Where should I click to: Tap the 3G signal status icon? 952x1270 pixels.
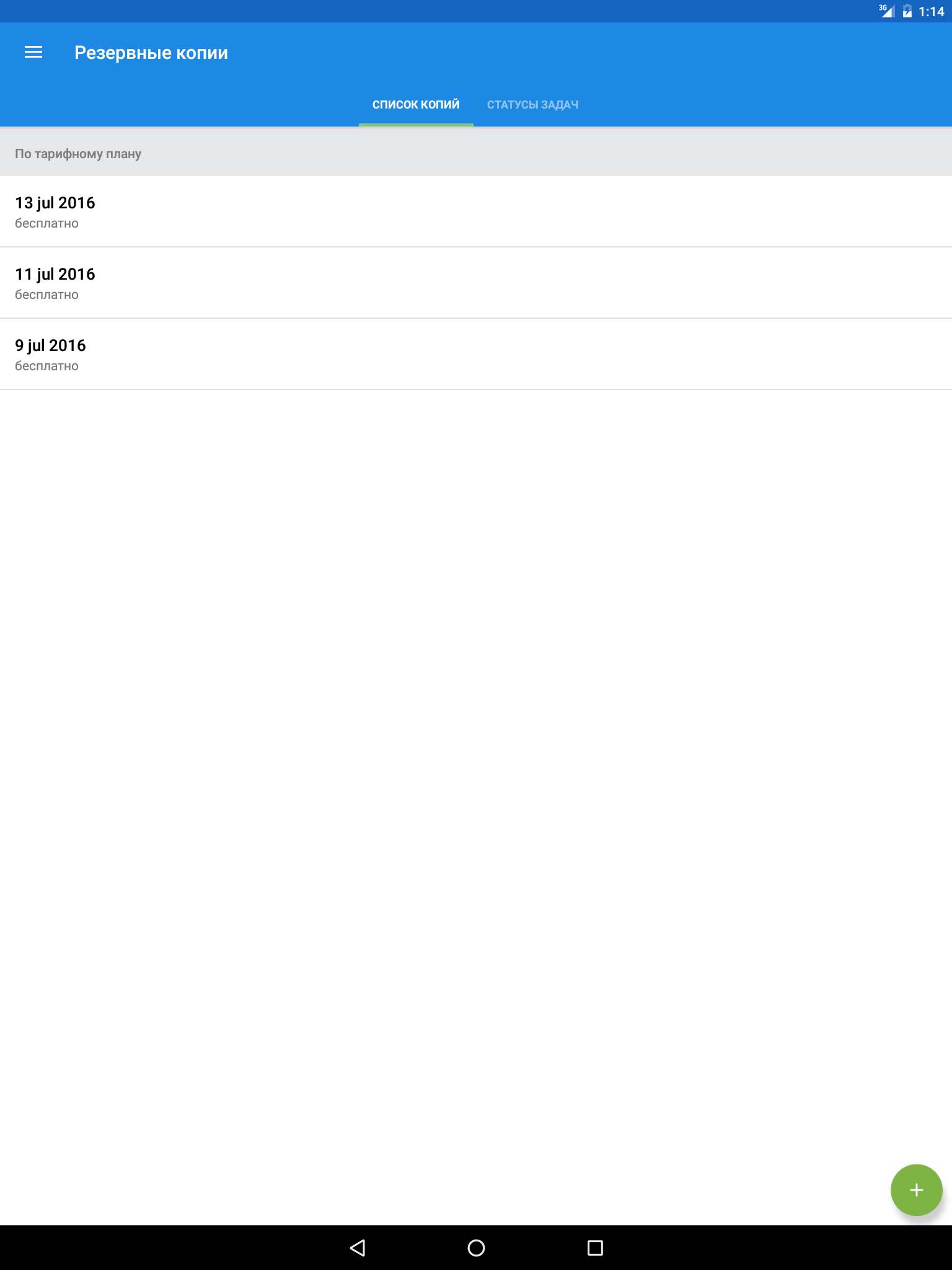pos(886,11)
